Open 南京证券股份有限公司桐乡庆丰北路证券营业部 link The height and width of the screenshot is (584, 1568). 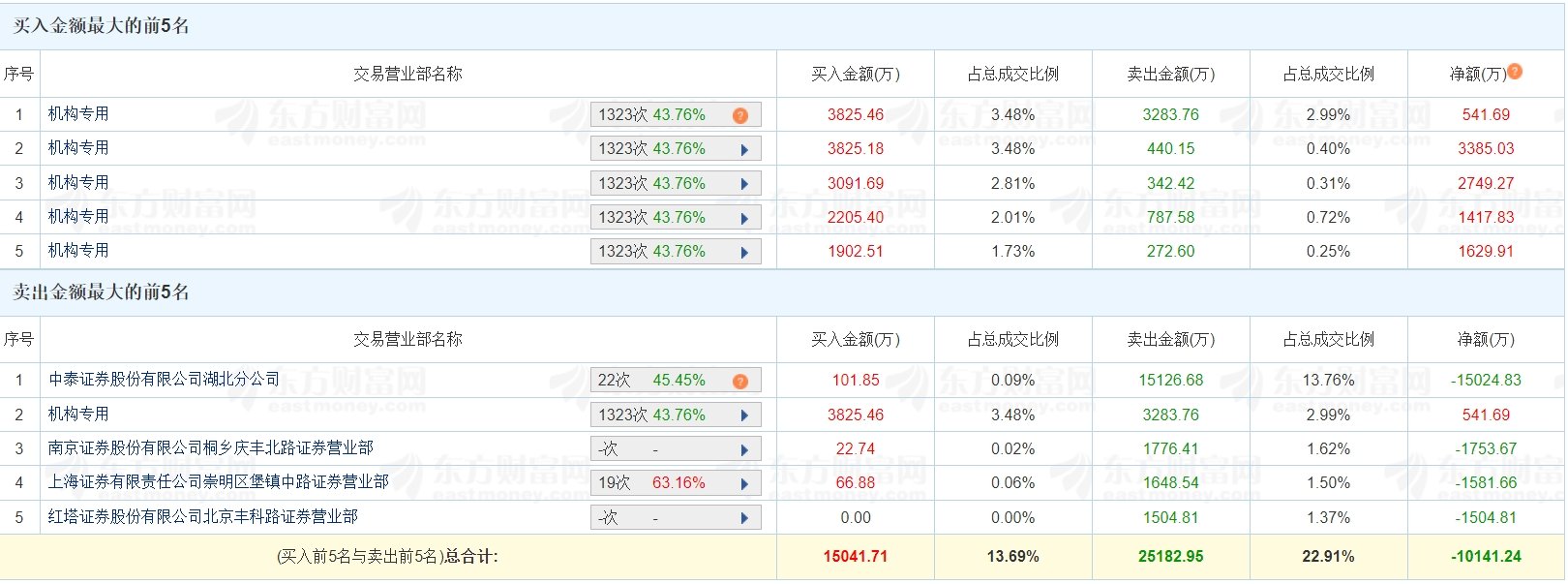210,447
